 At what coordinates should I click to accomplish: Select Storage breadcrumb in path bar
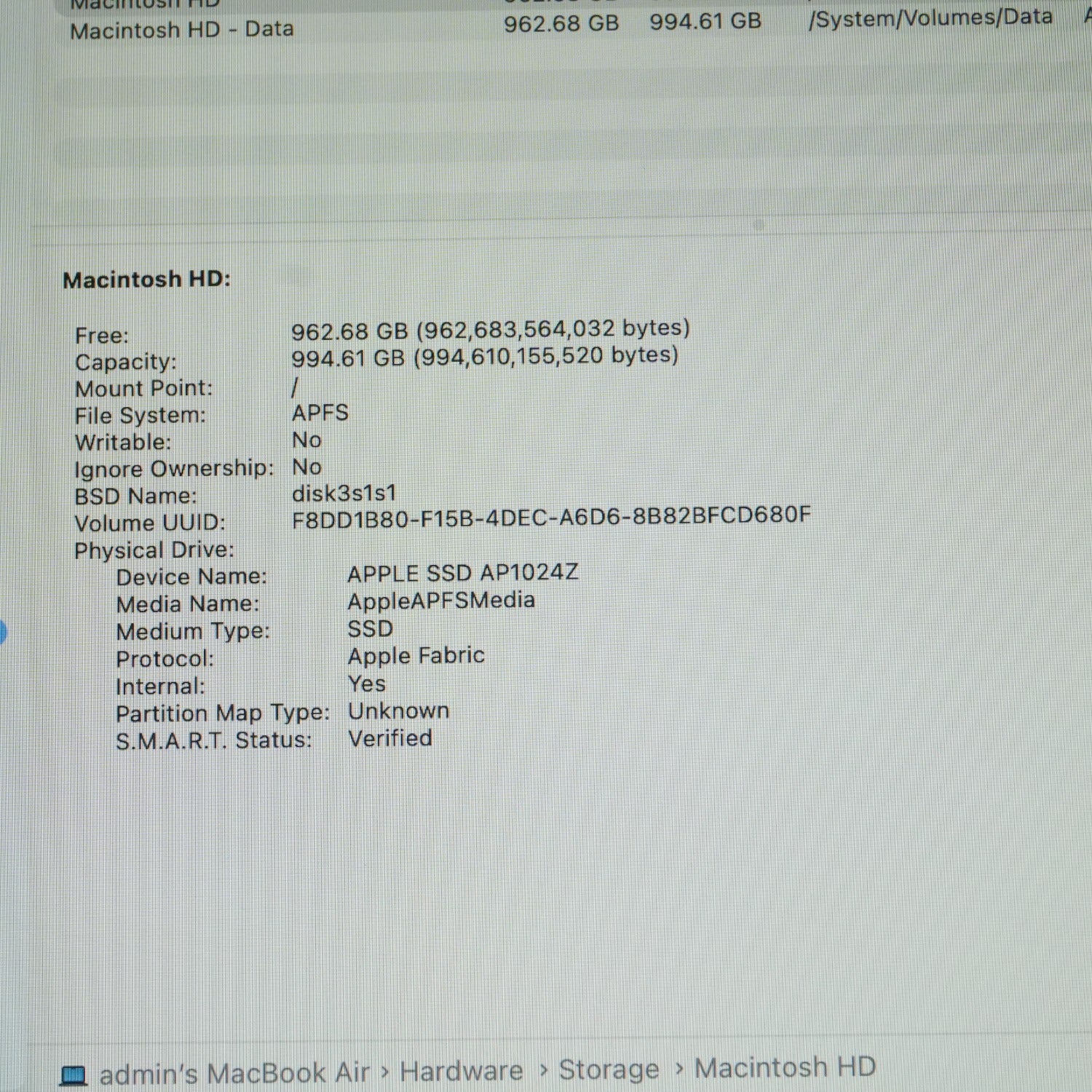pos(609,1069)
